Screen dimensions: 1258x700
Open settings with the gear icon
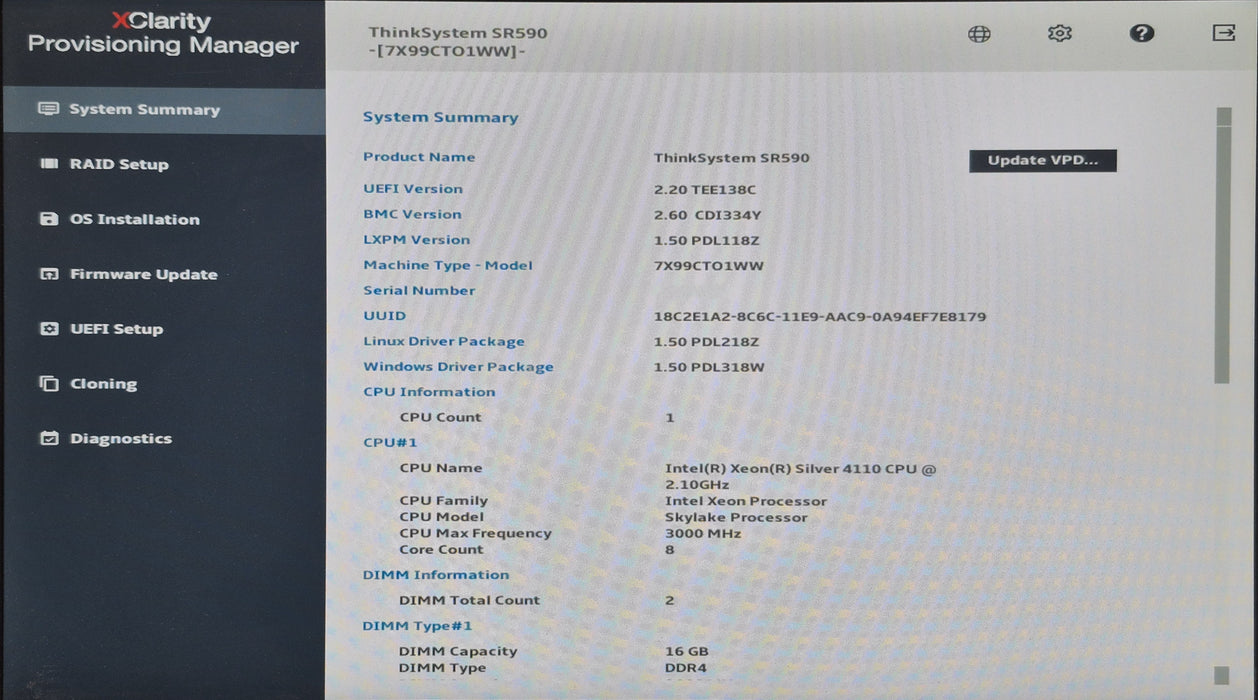click(x=1059, y=33)
